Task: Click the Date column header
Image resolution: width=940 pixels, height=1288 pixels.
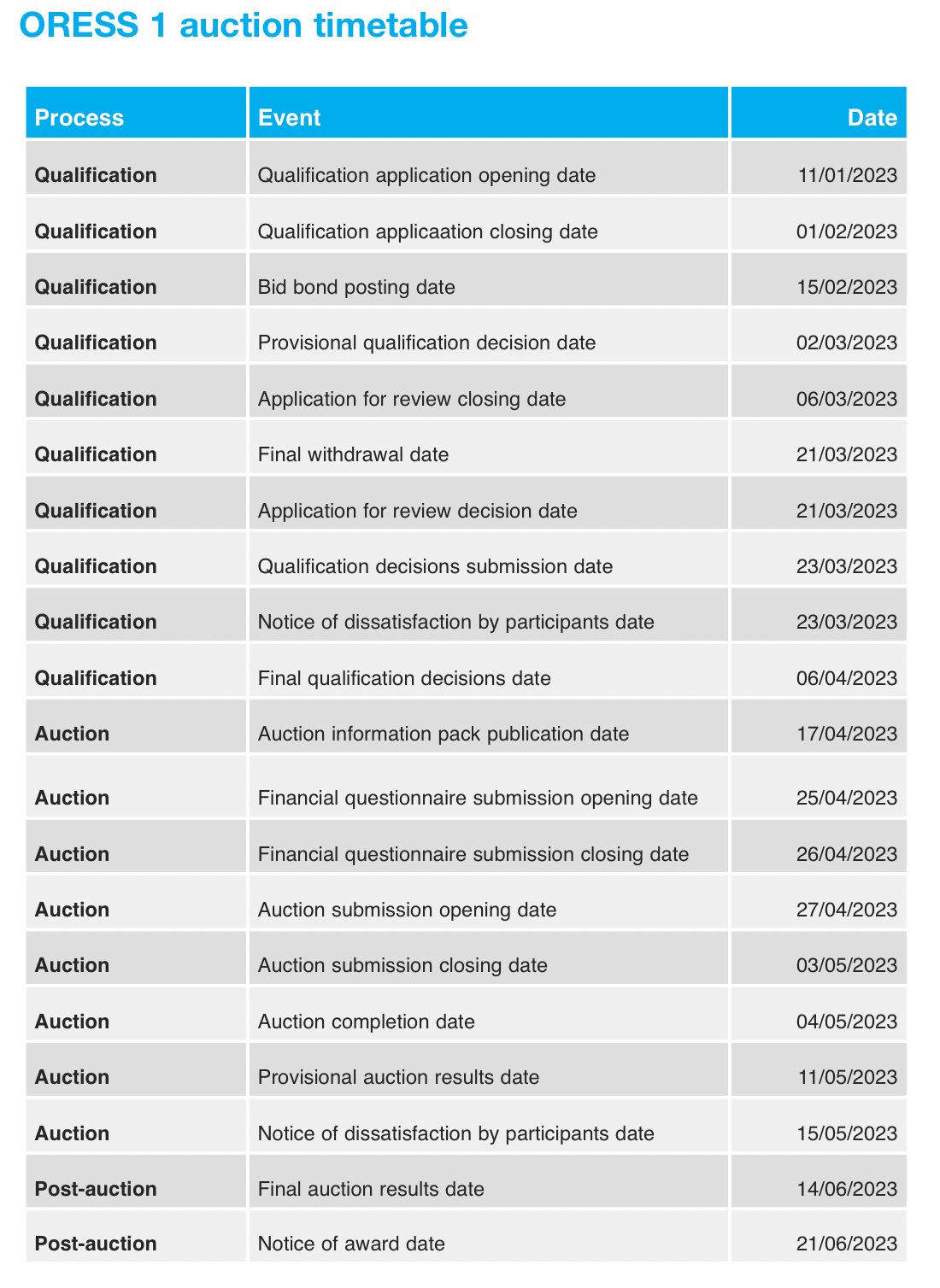Action: [x=872, y=118]
